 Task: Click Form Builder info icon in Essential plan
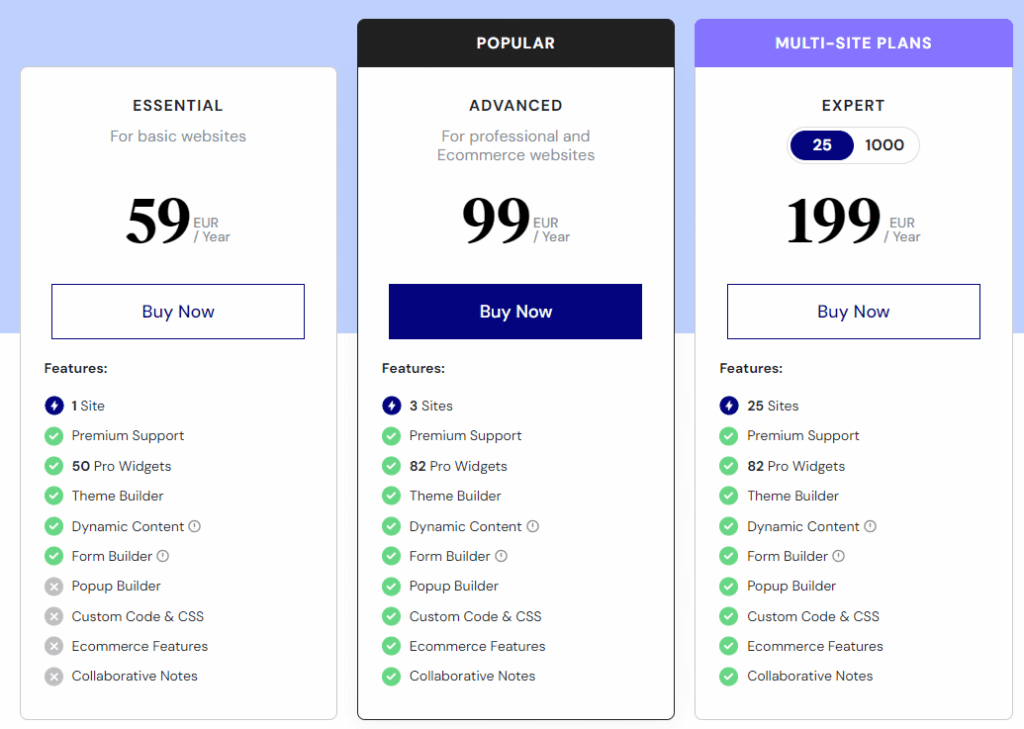pos(163,556)
